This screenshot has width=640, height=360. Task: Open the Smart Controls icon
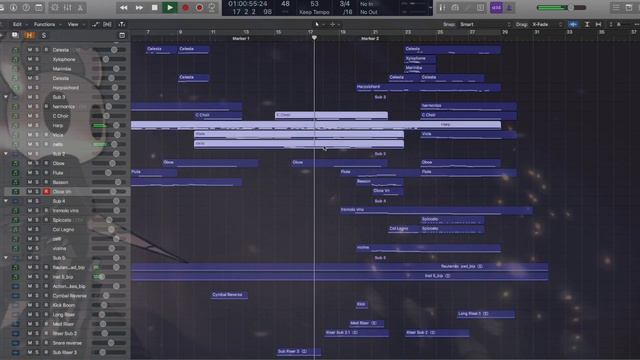point(54,7)
